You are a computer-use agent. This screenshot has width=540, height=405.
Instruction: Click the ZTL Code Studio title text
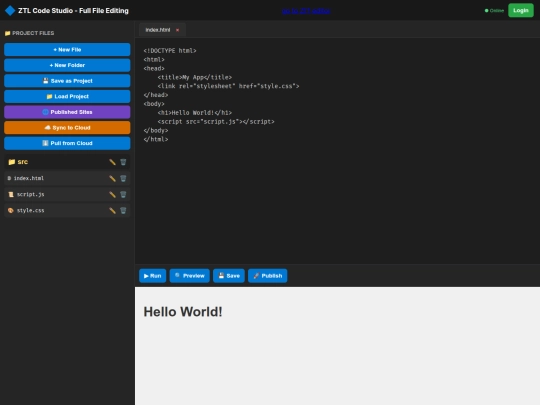(73, 11)
